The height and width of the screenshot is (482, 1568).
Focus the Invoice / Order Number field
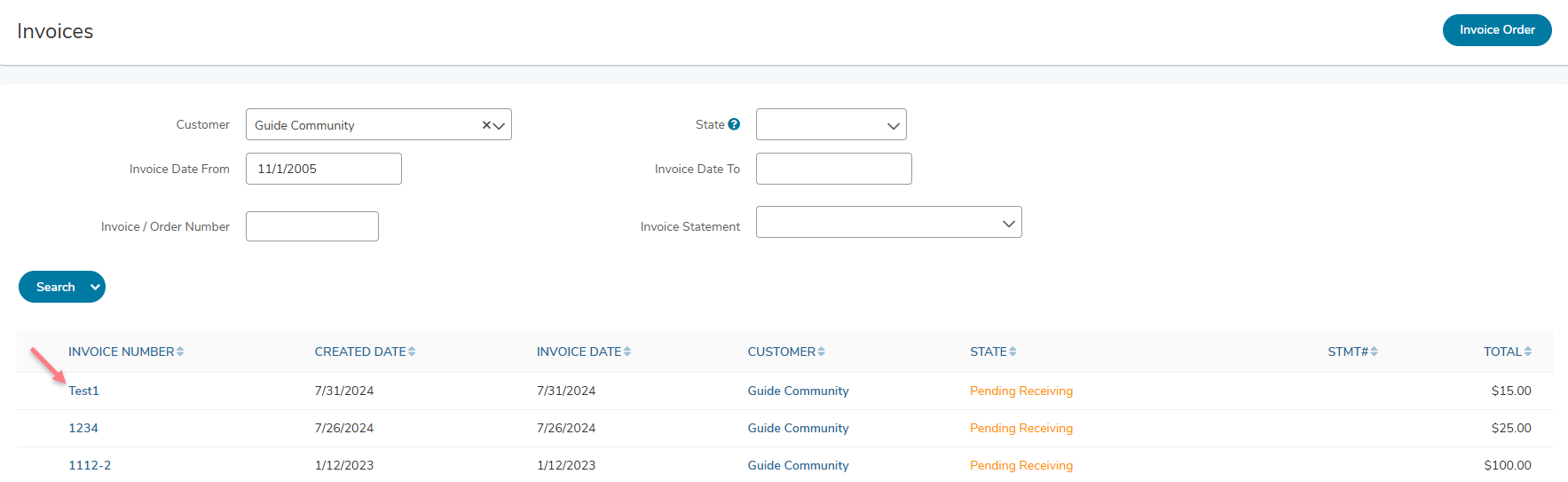pos(312,226)
